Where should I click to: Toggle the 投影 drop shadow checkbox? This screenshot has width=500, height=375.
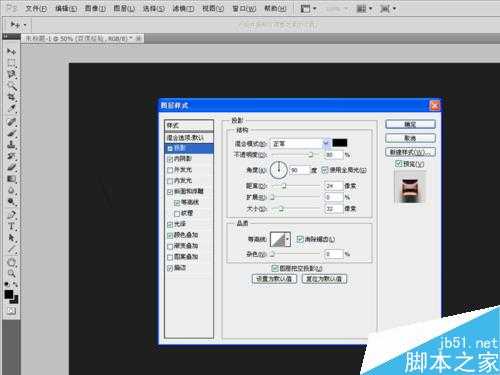click(170, 149)
